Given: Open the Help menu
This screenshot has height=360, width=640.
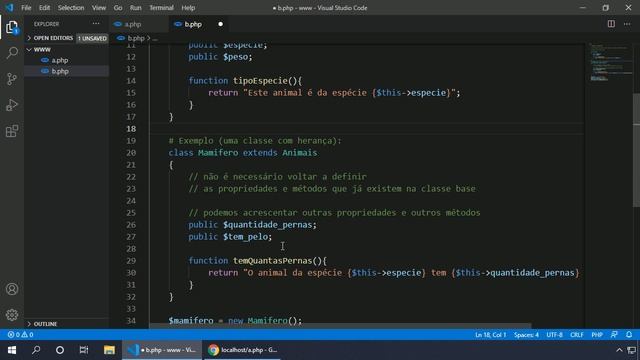Looking at the screenshot, I should coord(188,8).
